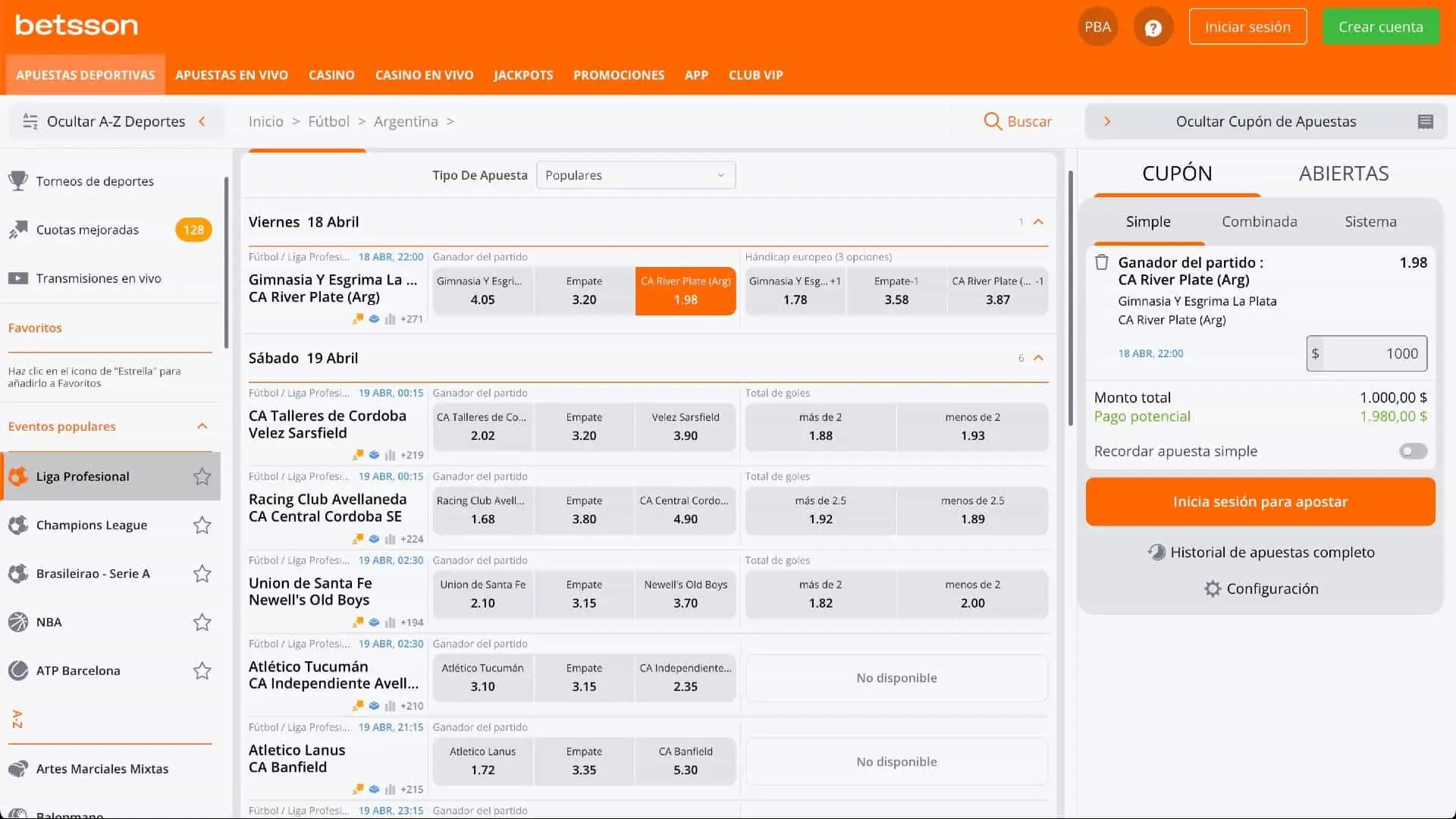Click the bet coupon list icon

(1426, 121)
